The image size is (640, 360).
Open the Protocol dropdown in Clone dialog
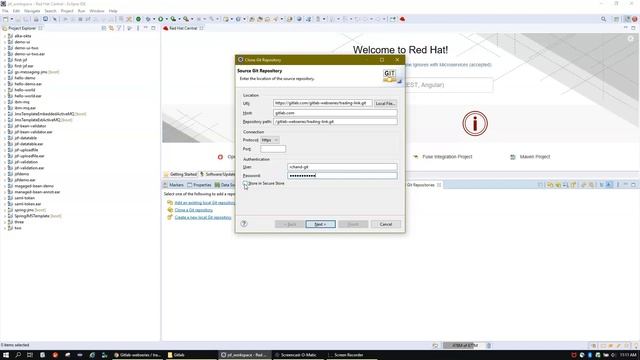[270, 140]
